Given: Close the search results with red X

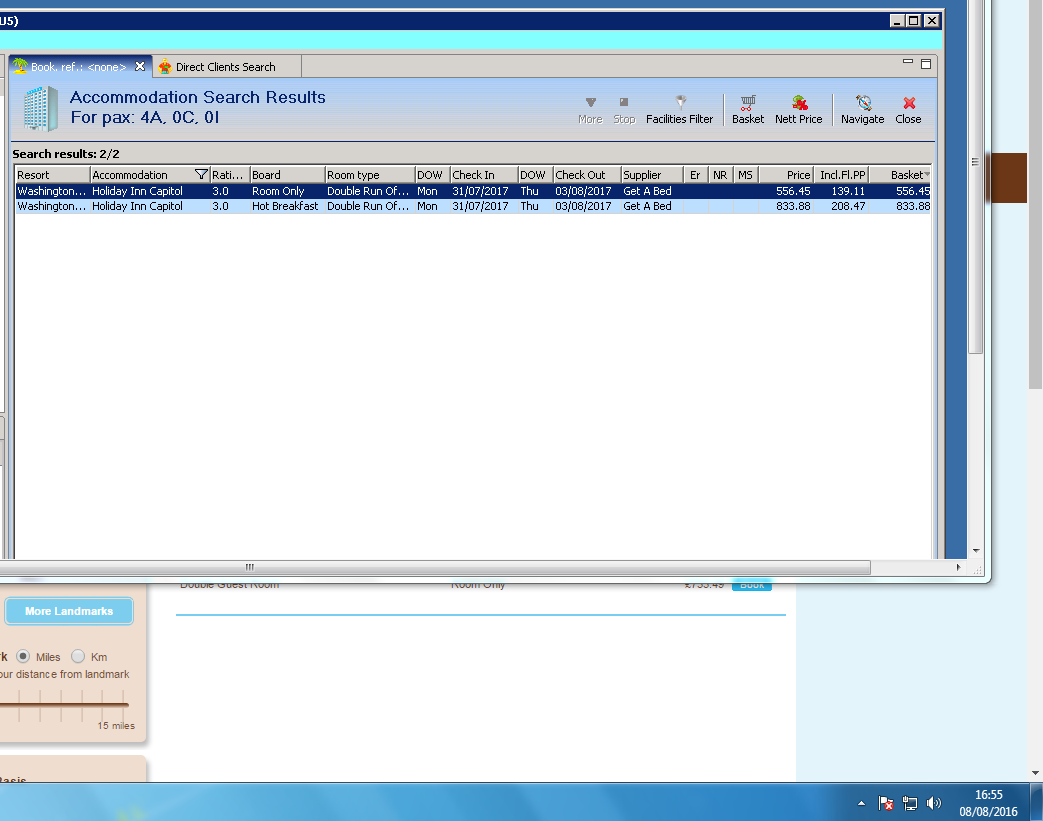Looking at the screenshot, I should [x=908, y=110].
